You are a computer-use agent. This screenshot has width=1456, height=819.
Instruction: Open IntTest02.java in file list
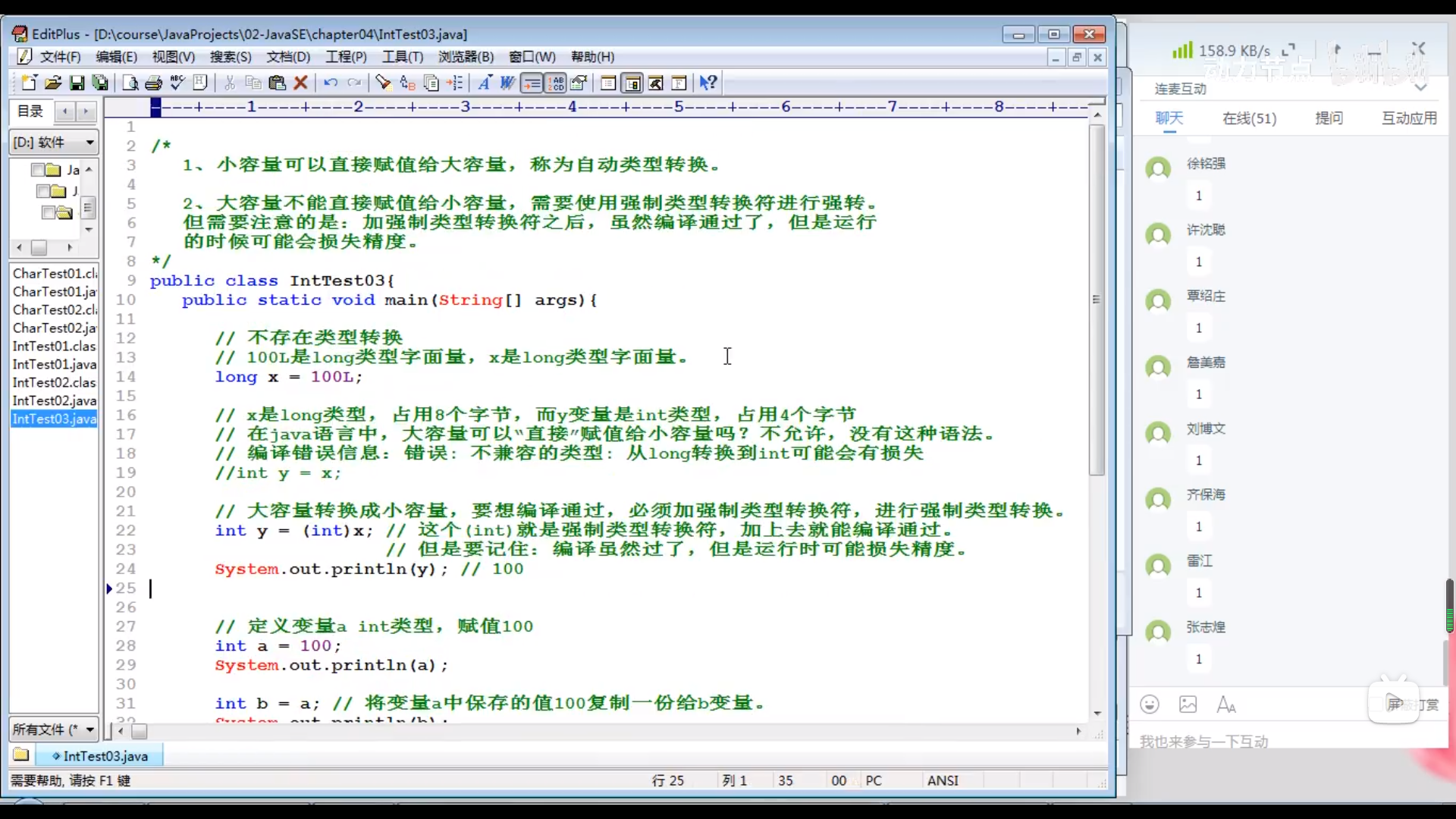tap(54, 400)
